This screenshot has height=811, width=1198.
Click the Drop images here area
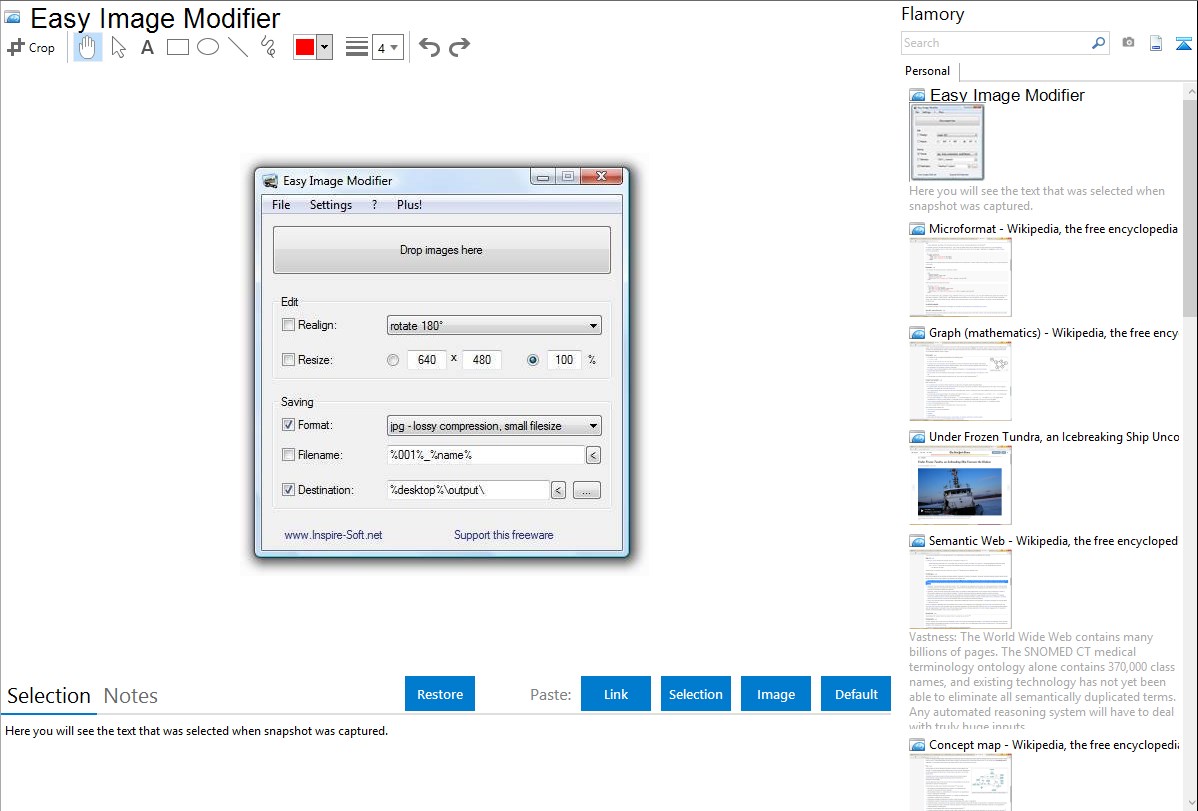coord(442,250)
